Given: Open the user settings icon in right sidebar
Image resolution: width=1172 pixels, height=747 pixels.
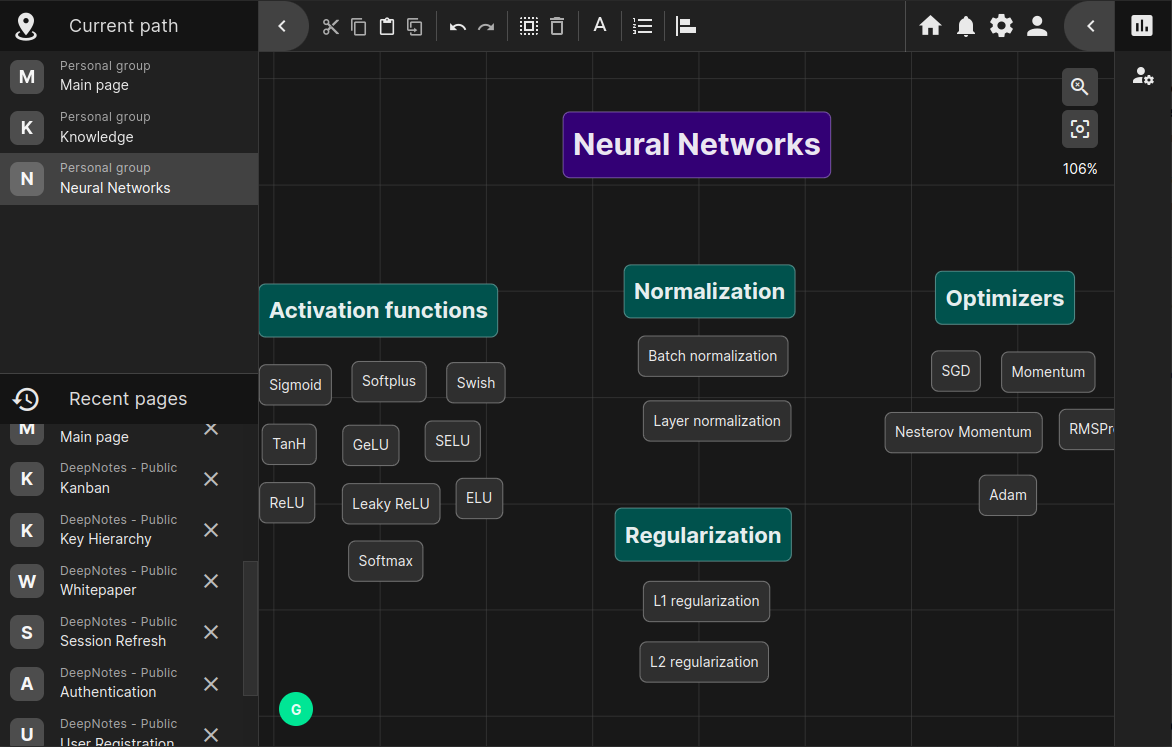Looking at the screenshot, I should (1142, 76).
